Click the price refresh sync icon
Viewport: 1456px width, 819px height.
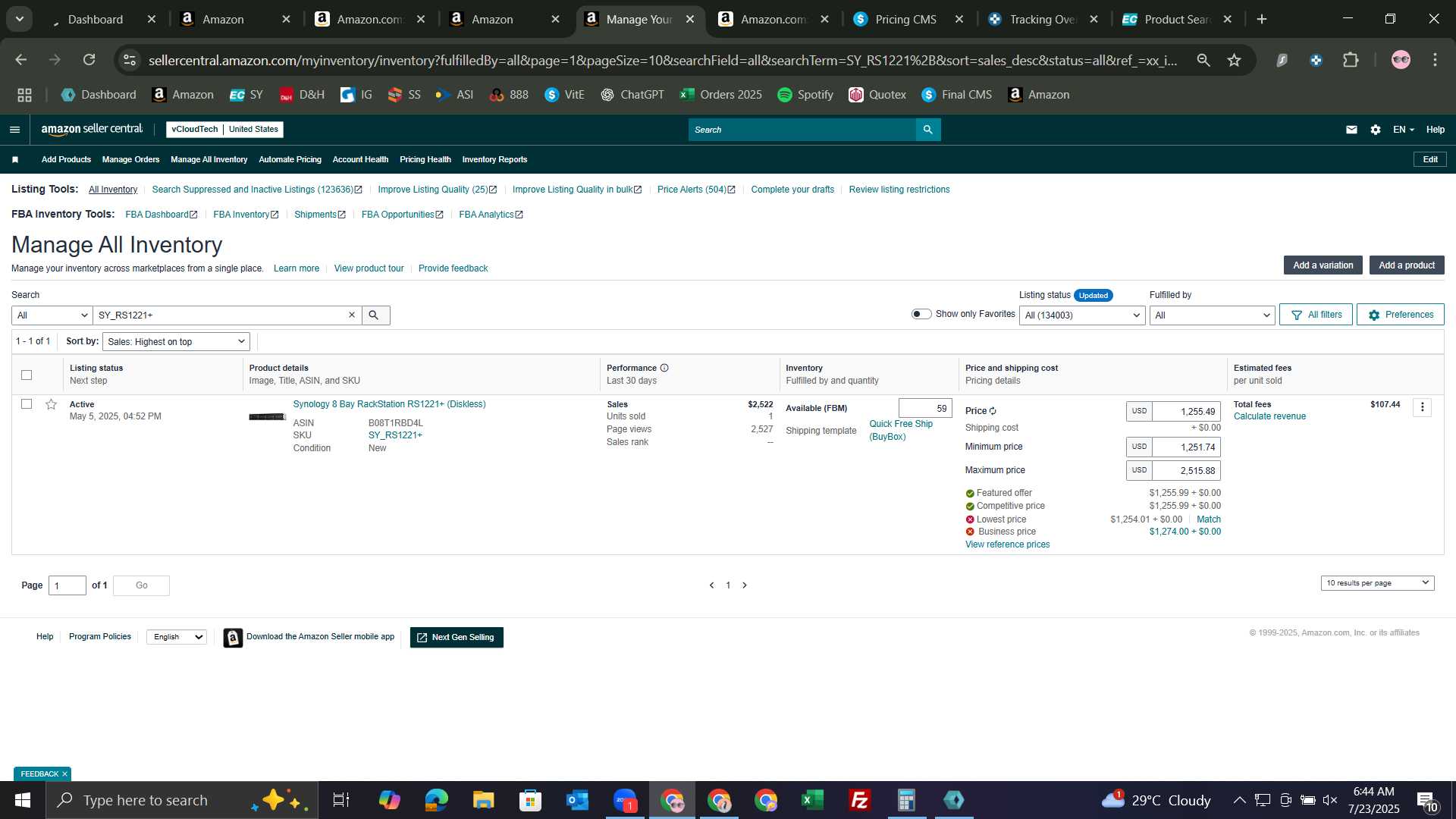pos(993,411)
